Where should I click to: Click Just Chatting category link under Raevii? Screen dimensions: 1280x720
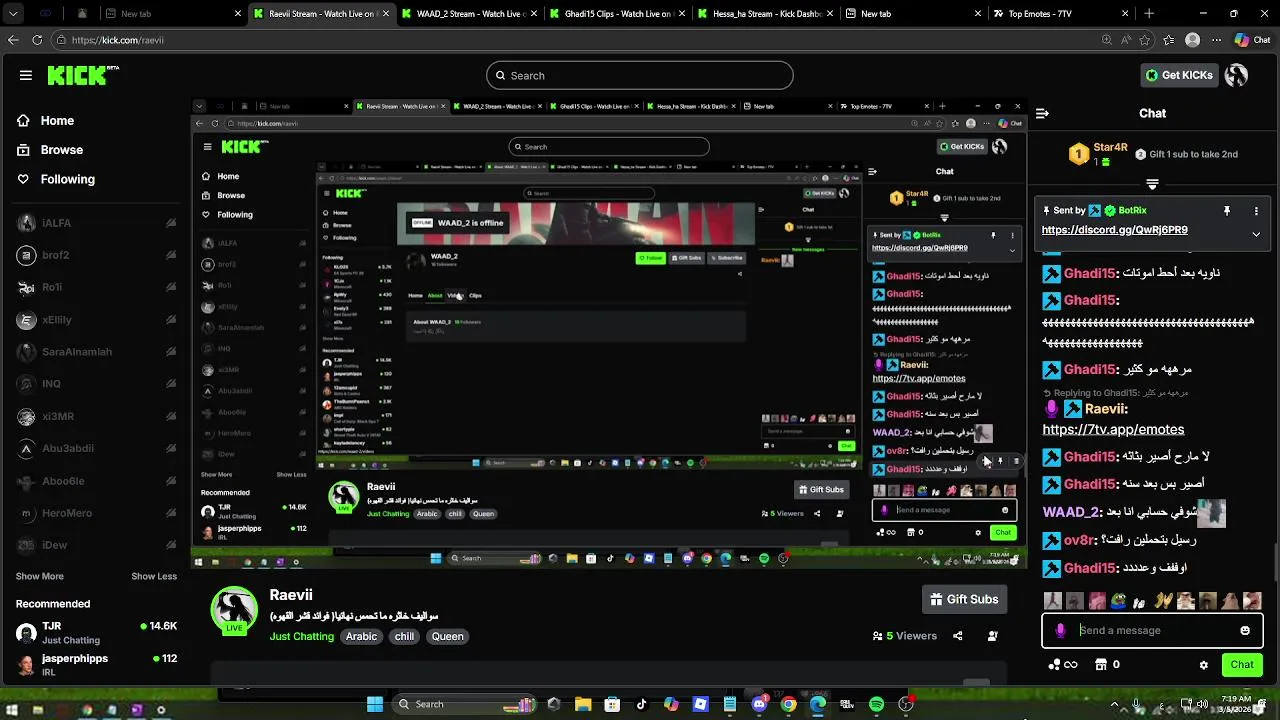(301, 636)
